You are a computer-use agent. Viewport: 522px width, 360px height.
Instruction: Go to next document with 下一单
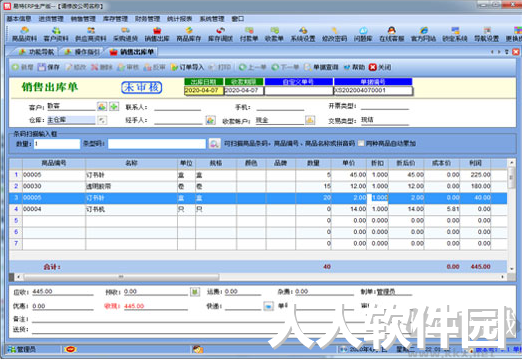click(x=285, y=67)
